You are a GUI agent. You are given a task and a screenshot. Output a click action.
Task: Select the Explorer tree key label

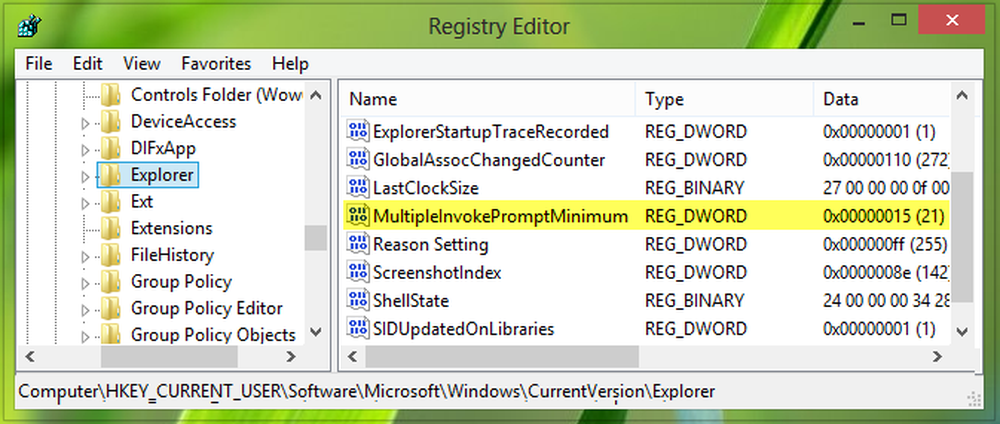point(162,175)
